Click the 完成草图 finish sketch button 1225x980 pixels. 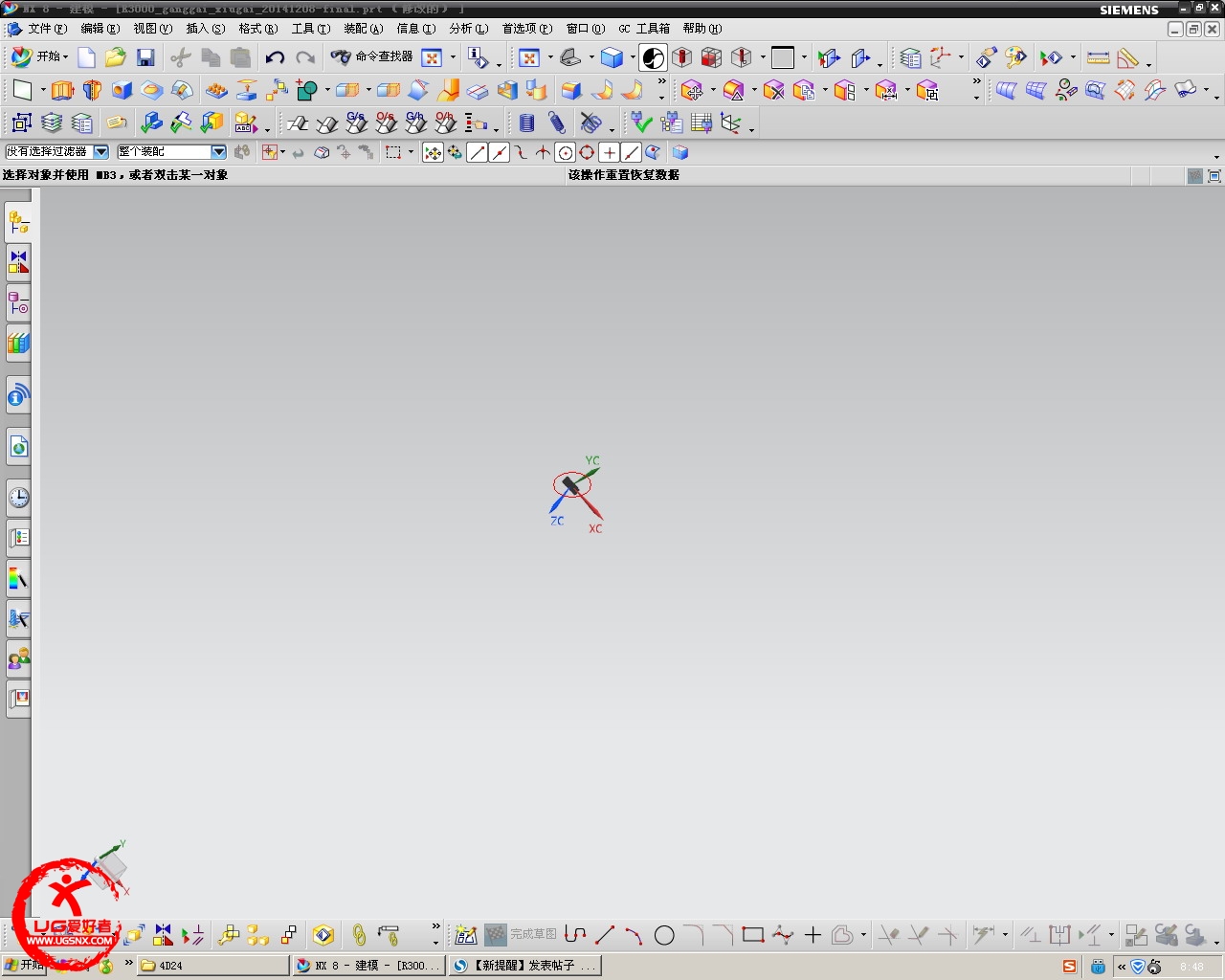(522, 934)
